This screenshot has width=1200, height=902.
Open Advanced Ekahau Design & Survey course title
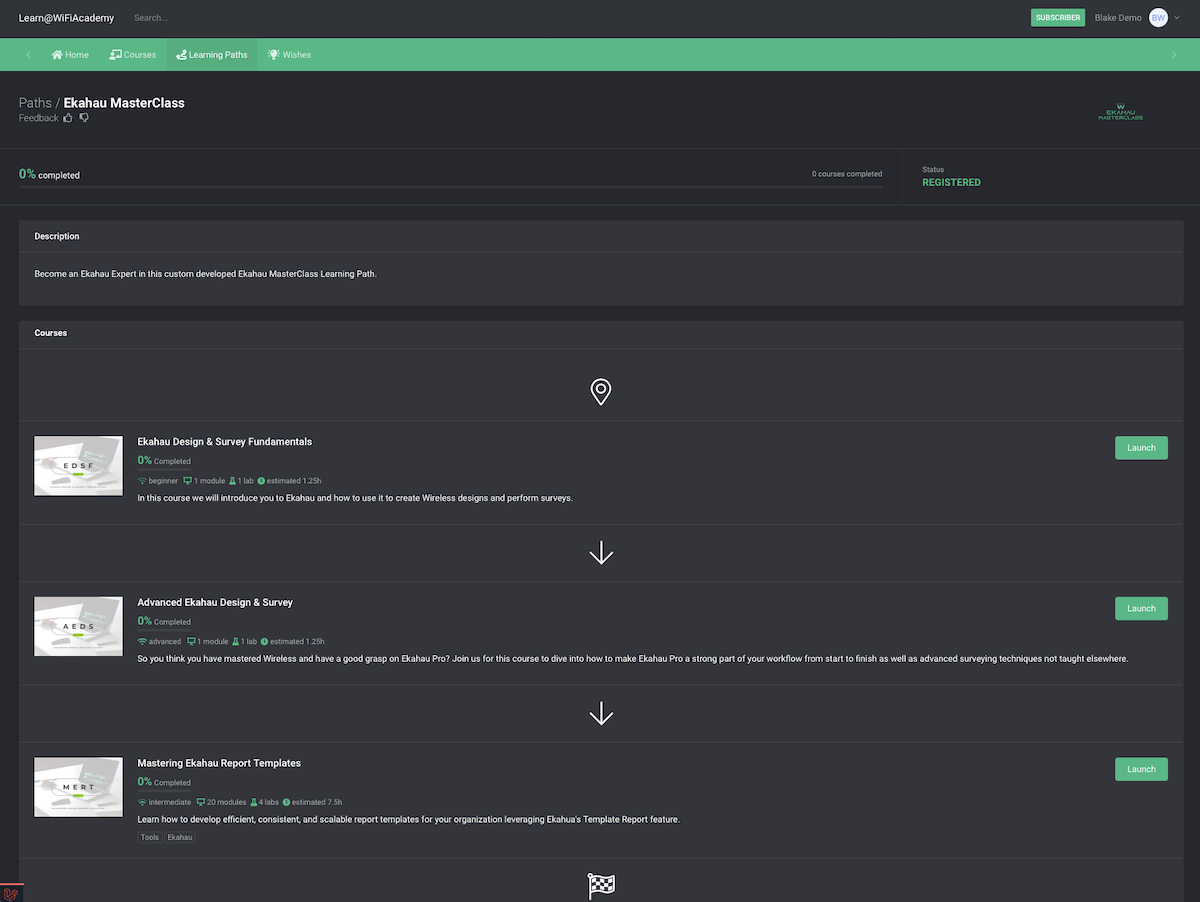(215, 603)
